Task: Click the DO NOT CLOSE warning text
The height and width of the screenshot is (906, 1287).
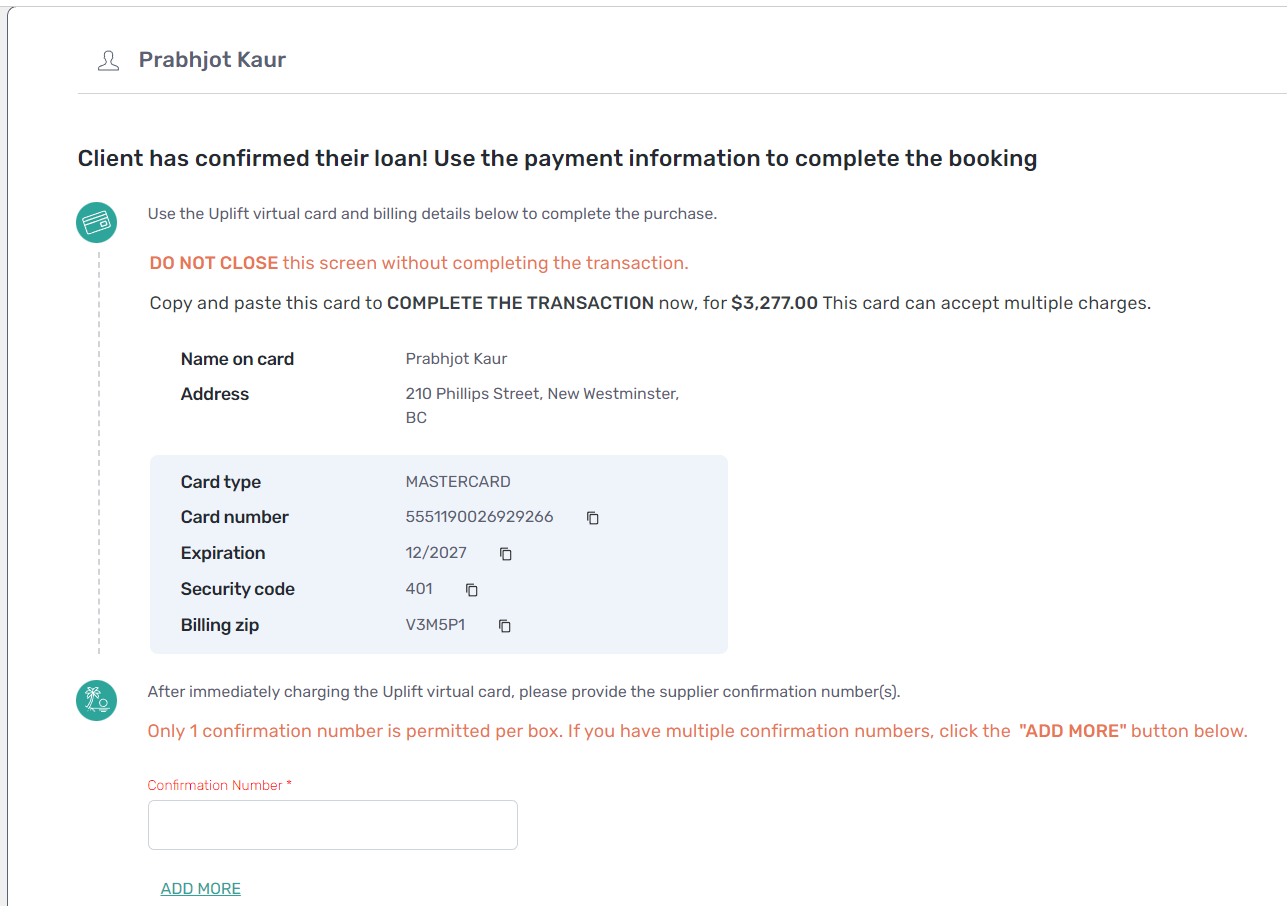Action: click(214, 263)
